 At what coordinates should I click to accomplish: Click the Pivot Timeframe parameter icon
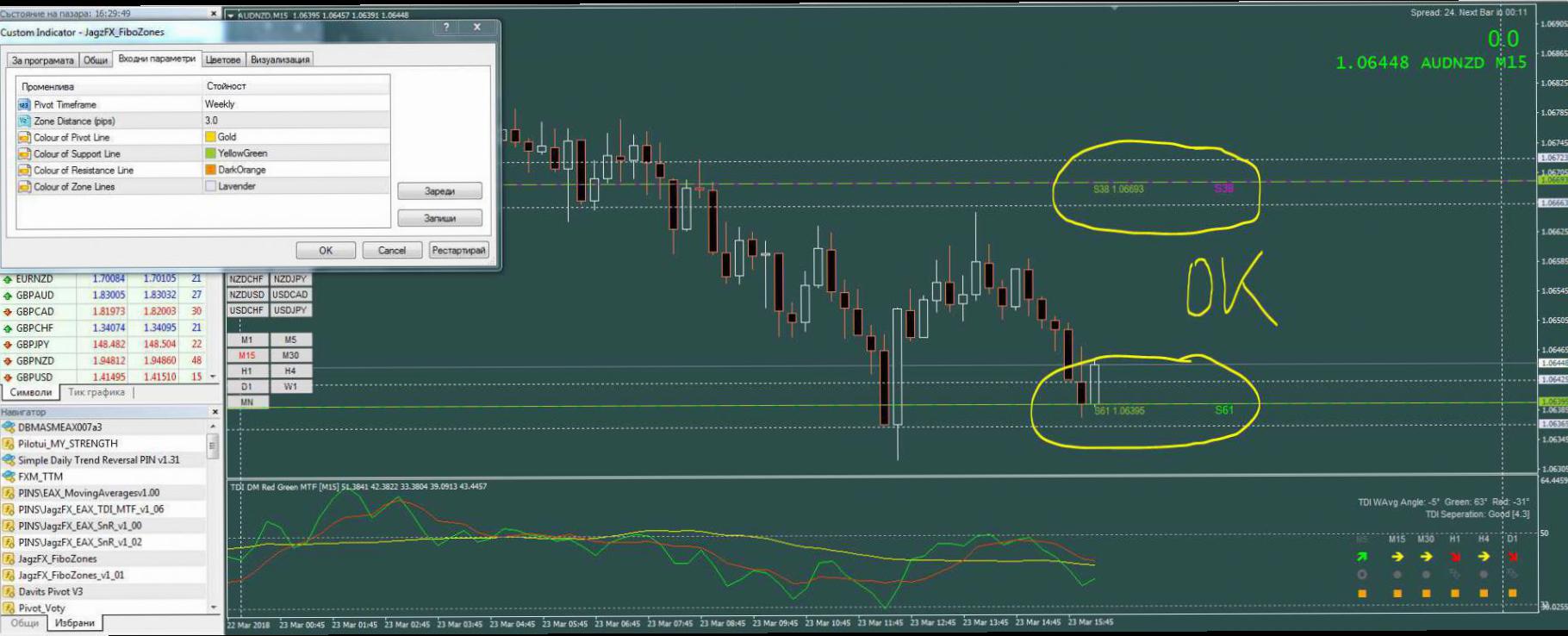tap(23, 104)
